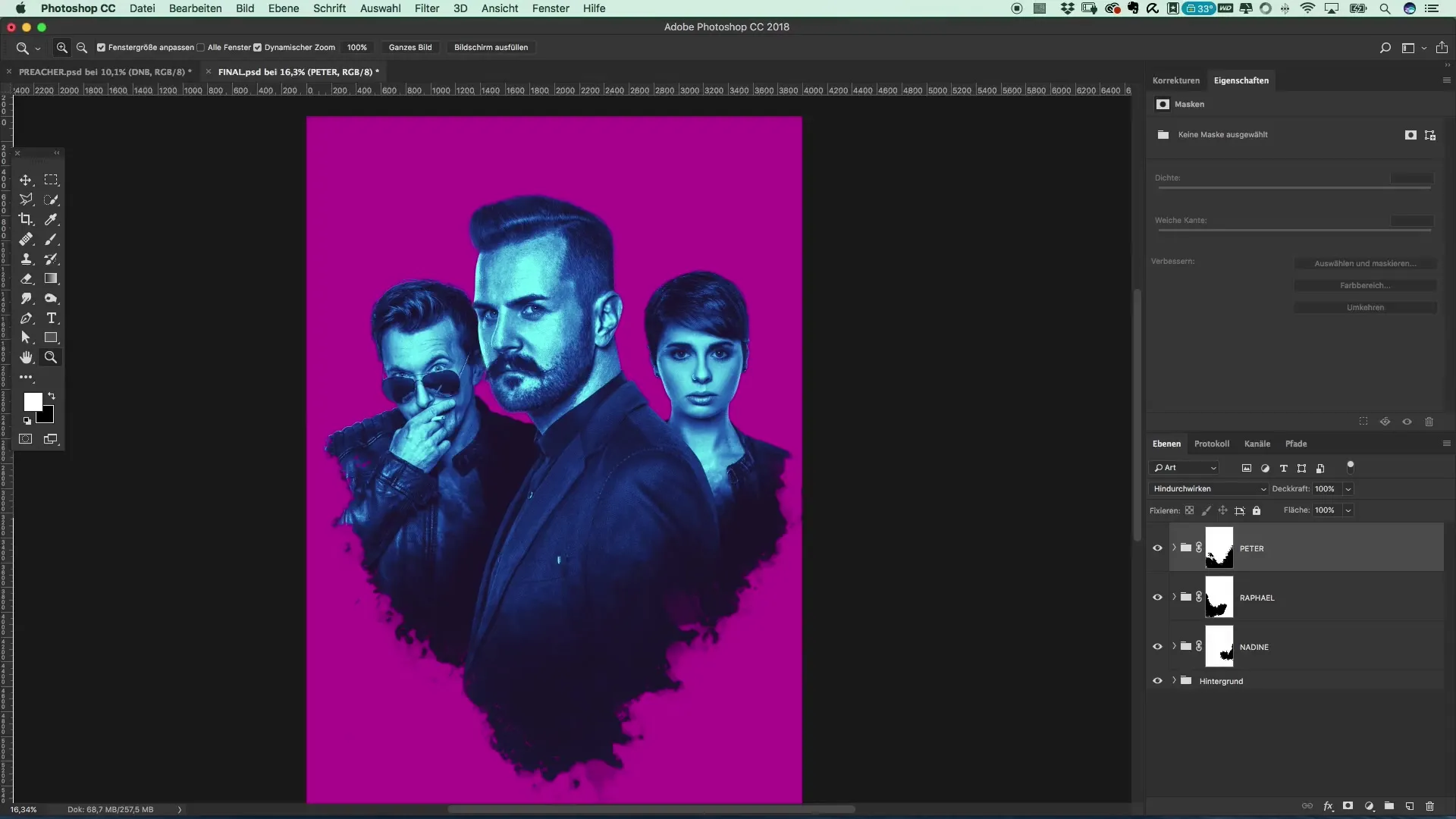Select the Pen tool
The image size is (1456, 819).
pos(26,318)
